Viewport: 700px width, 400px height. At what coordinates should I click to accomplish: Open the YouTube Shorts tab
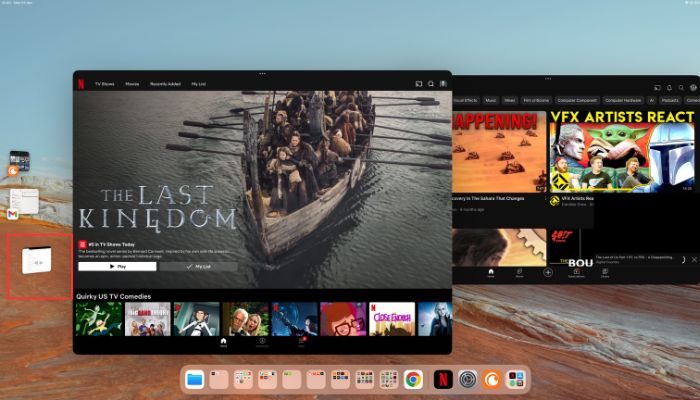519,273
